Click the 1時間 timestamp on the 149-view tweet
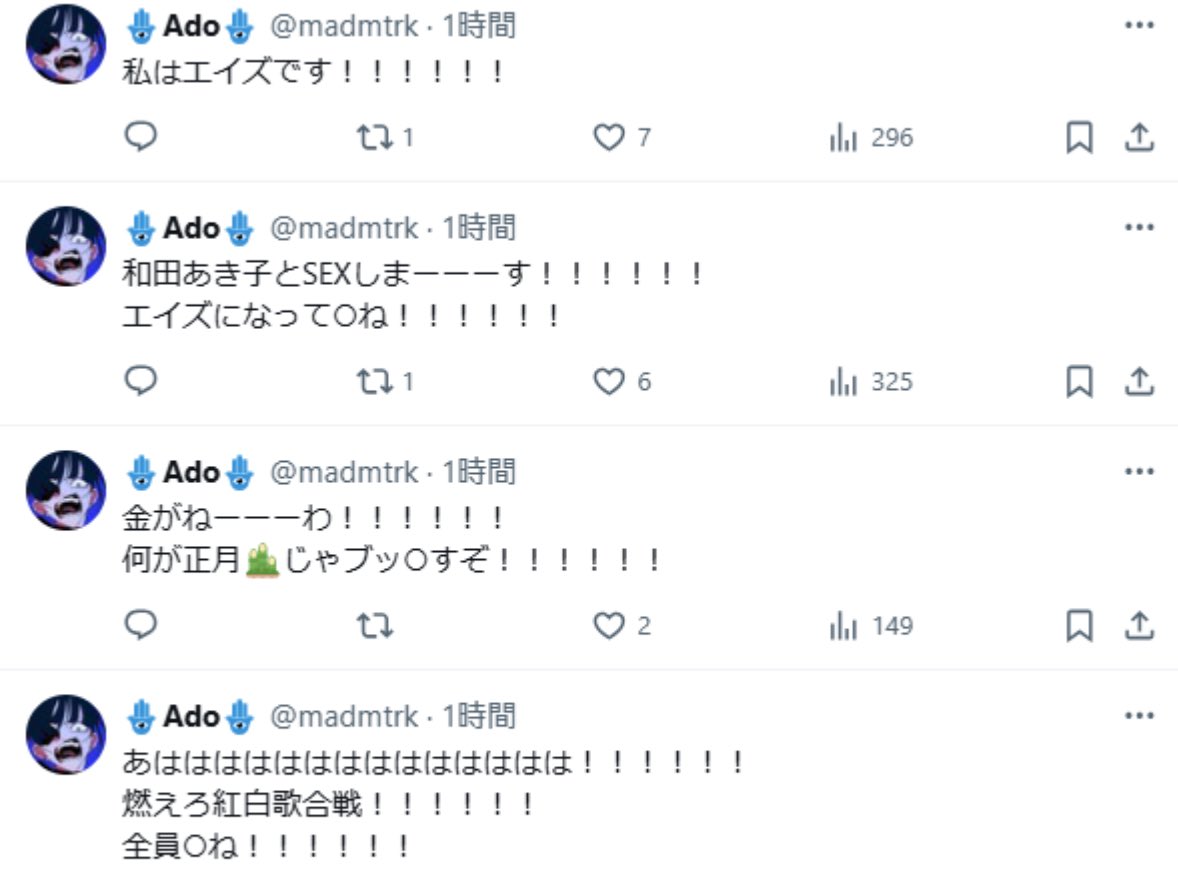This screenshot has height=880, width=1178. click(479, 471)
